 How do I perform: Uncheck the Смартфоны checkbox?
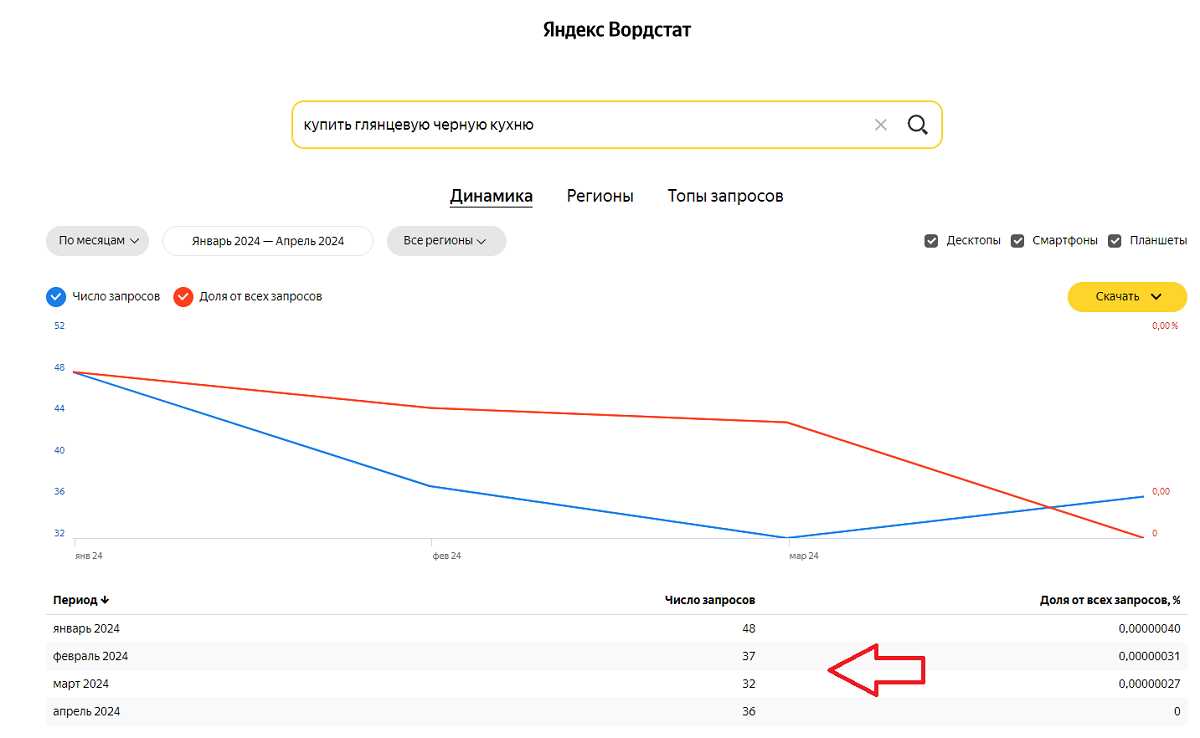point(1018,241)
